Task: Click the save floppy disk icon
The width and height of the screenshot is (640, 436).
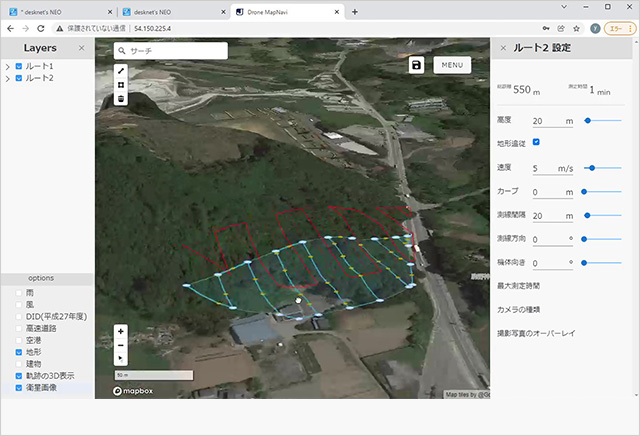Action: click(416, 65)
